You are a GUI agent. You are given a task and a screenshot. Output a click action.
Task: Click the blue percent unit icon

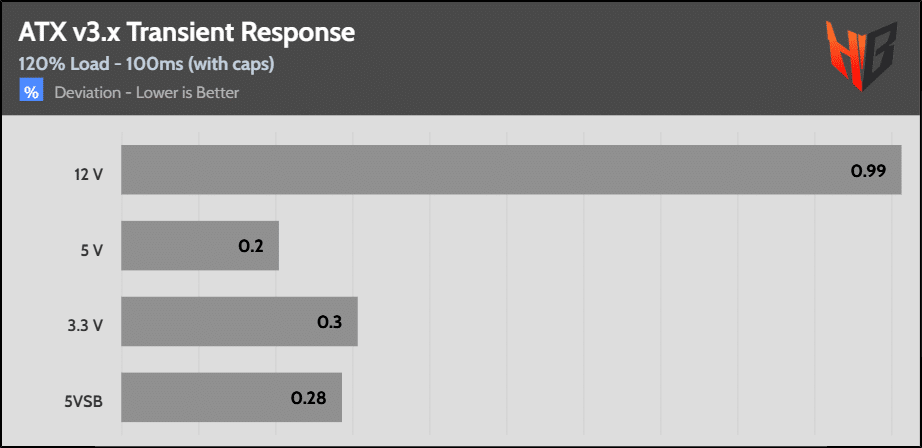31,91
